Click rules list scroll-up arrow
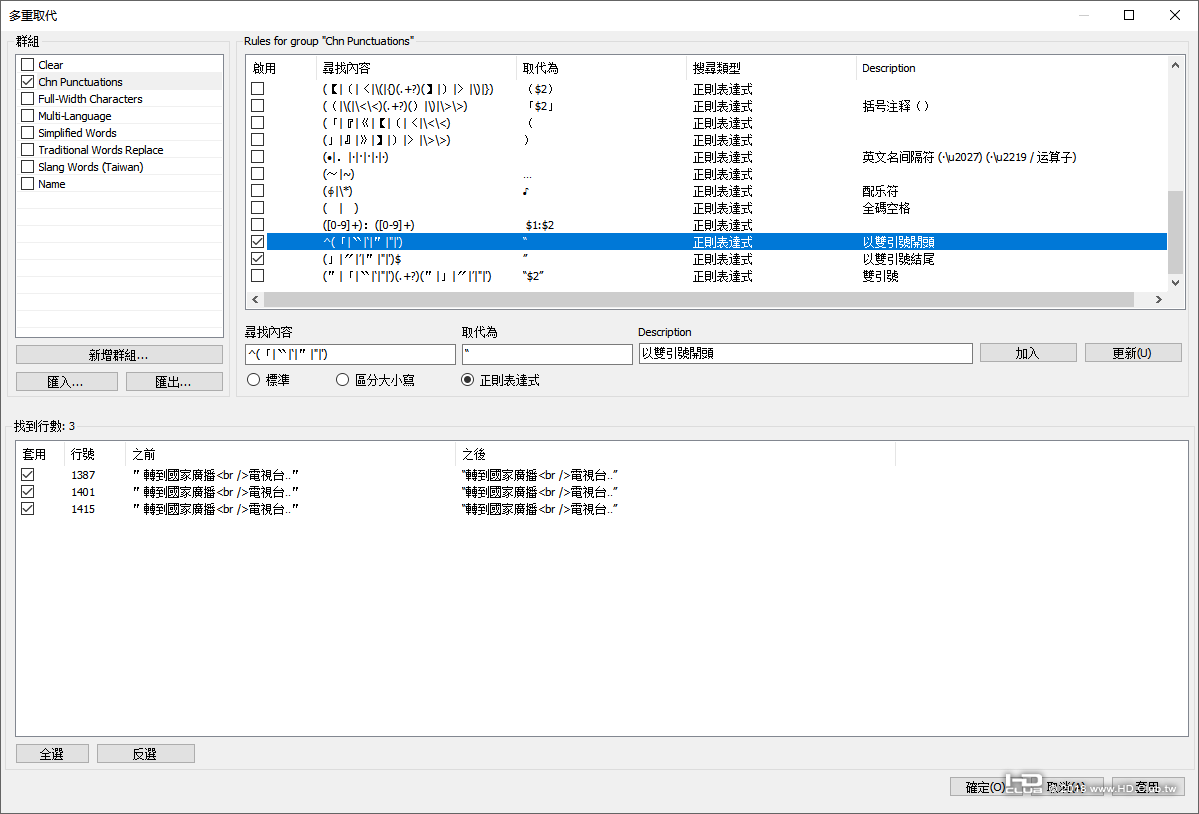 pyautogui.click(x=1175, y=66)
